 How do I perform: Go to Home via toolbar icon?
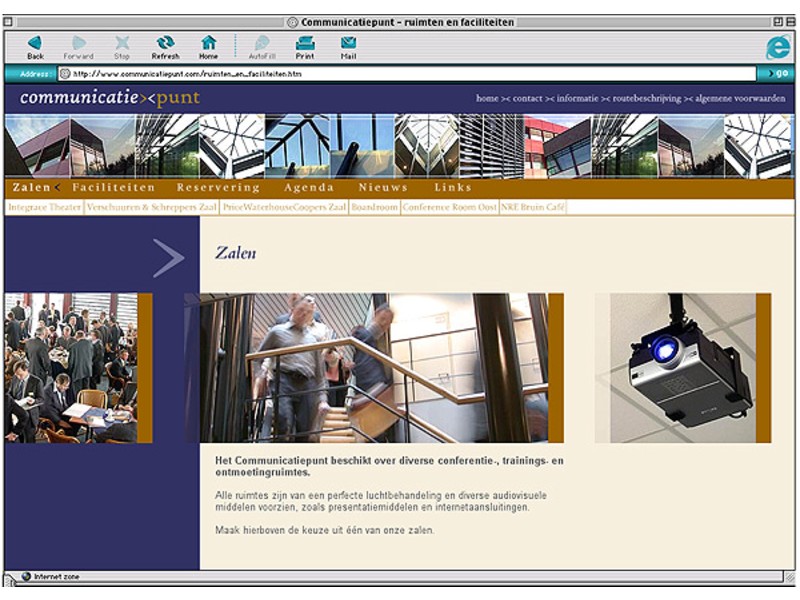tap(208, 43)
